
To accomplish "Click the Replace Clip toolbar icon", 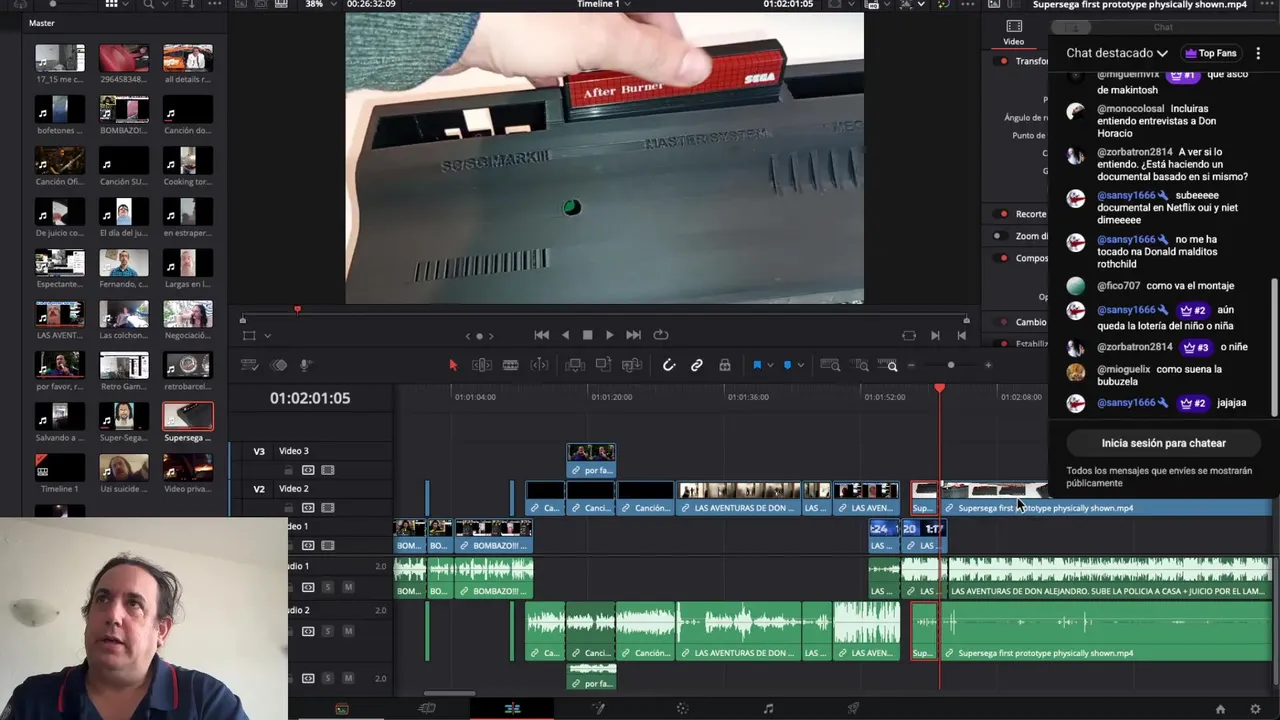I will click(632, 365).
